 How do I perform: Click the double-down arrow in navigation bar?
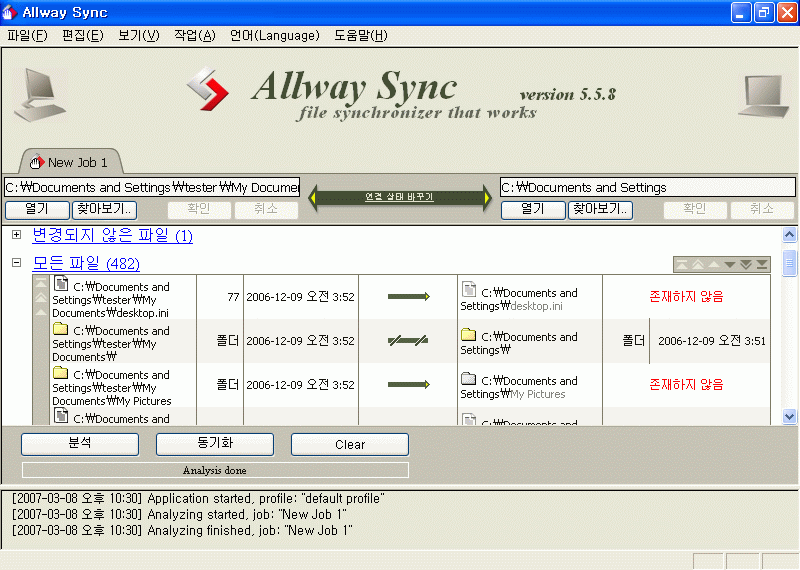(746, 264)
